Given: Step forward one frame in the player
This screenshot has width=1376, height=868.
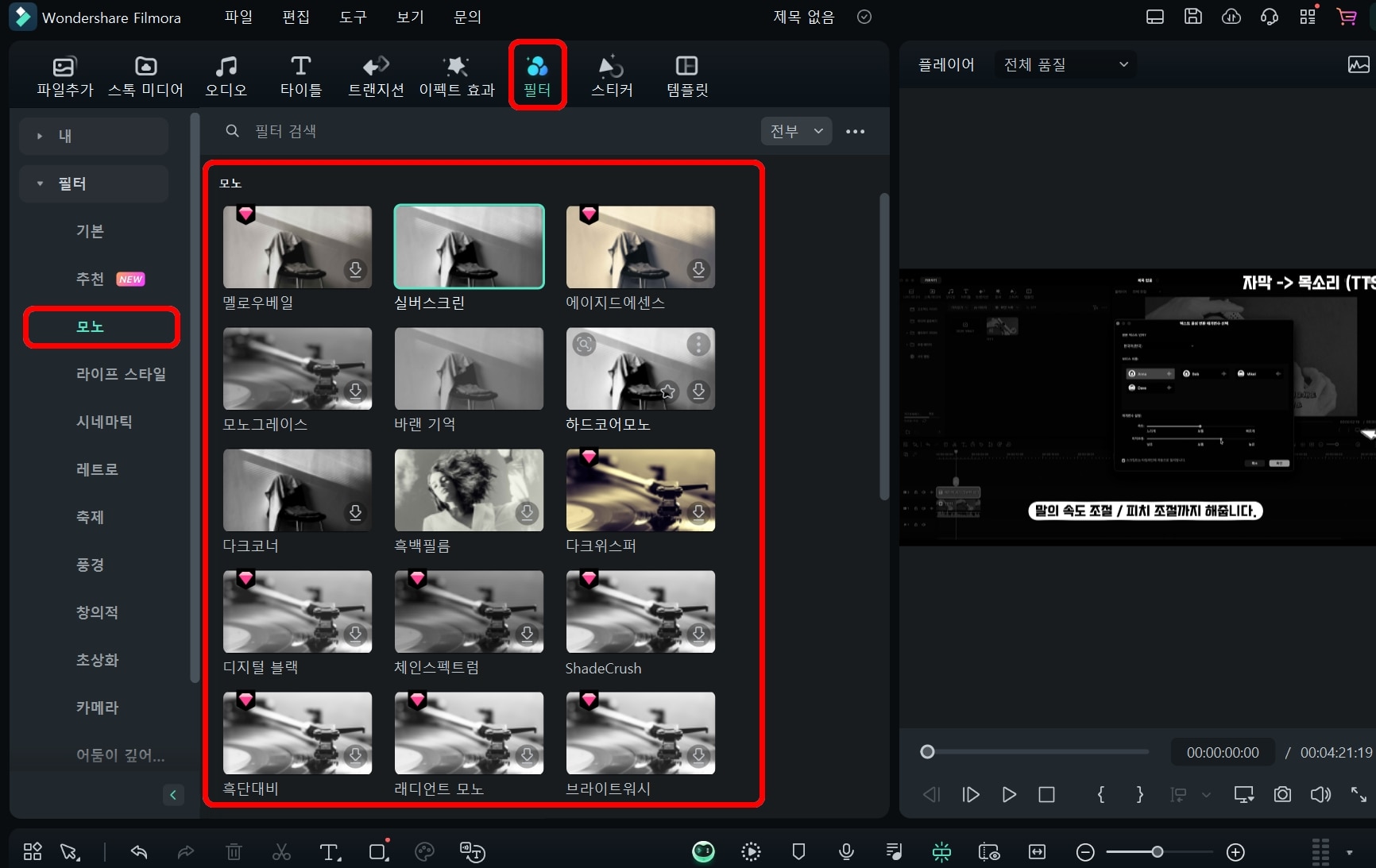Looking at the screenshot, I should pos(970,795).
